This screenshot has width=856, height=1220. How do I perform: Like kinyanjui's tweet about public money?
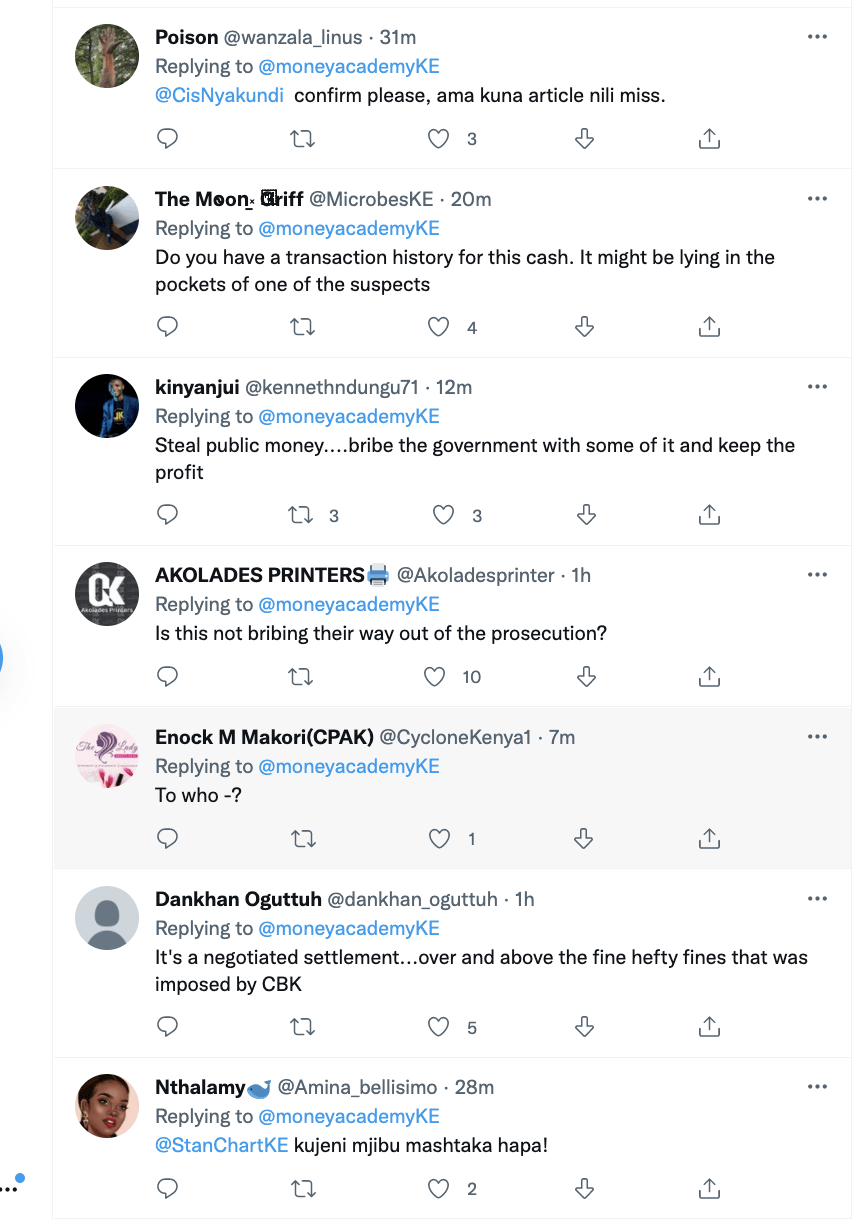[443, 515]
